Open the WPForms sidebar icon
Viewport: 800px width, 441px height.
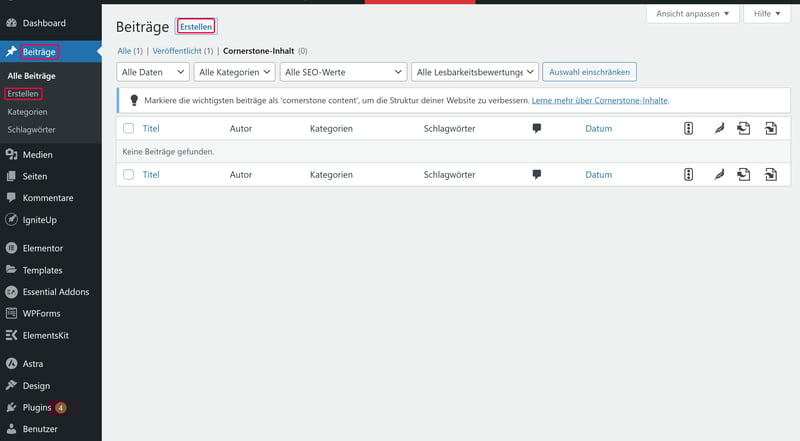(11, 313)
